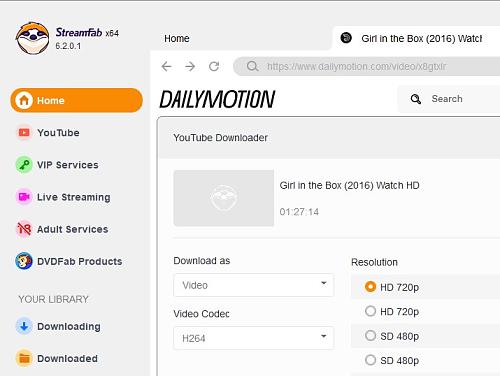Click the StreamFab sloth logo
This screenshot has height=376, width=500.
(x=32, y=38)
